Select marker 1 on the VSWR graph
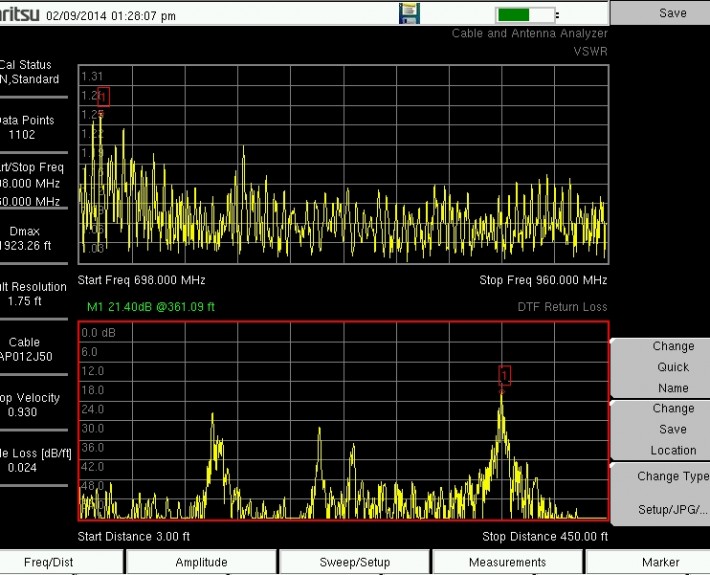 point(103,97)
